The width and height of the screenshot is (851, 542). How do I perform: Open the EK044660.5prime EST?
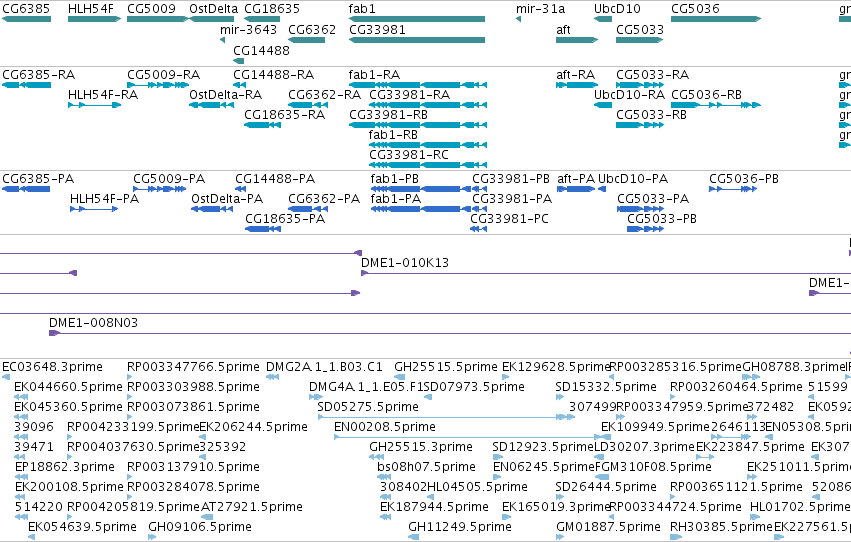pyautogui.click(x=21, y=397)
